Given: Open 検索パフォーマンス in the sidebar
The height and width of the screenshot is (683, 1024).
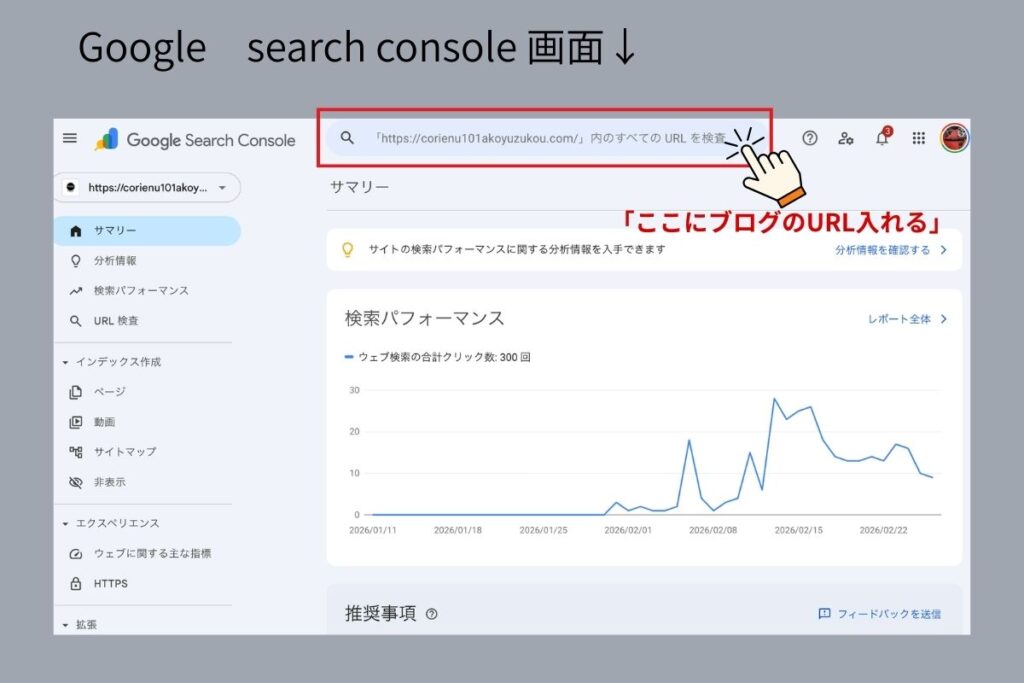Looking at the screenshot, I should click(x=140, y=291).
